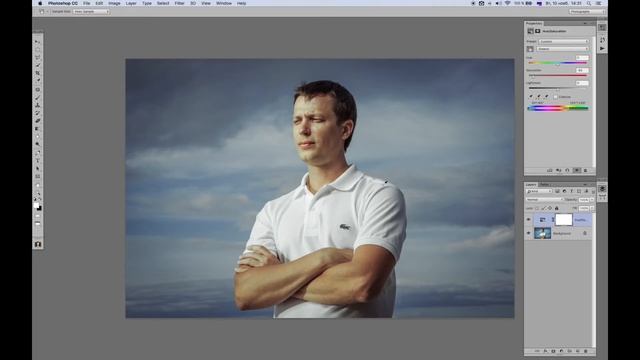Open the Image menu
Viewport: 640px width, 360px height.
coord(114,3)
